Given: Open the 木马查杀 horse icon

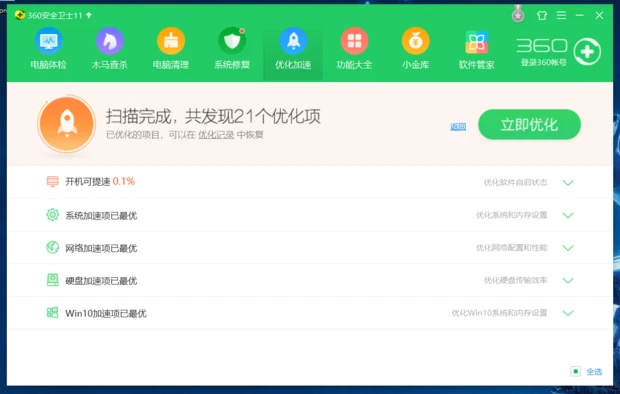Looking at the screenshot, I should coord(110,41).
